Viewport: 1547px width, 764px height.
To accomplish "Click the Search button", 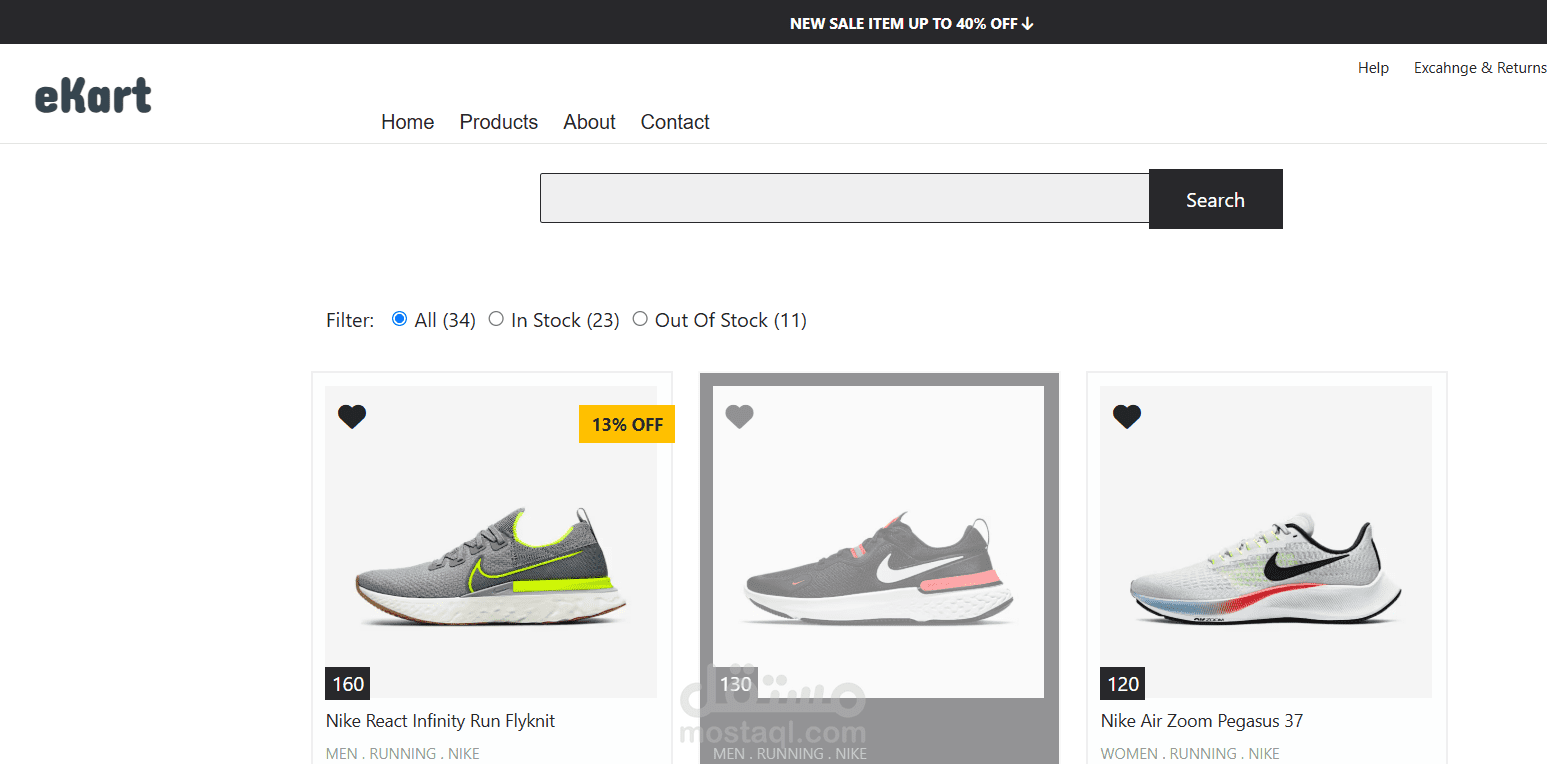I will click(1215, 199).
